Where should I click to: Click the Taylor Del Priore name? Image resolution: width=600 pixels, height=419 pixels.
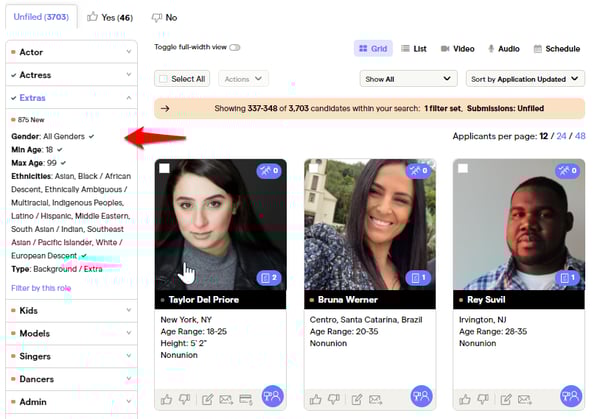pyautogui.click(x=204, y=300)
